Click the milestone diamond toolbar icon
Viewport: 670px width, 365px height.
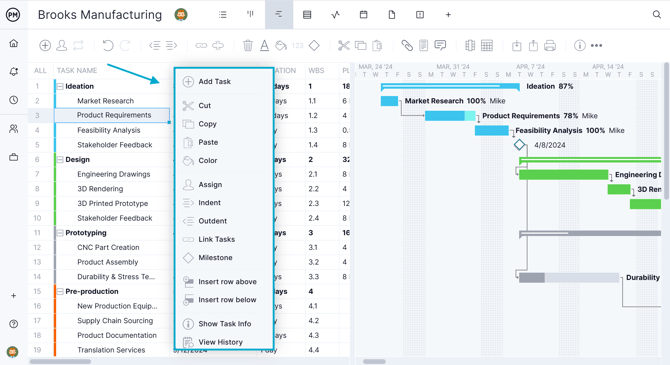[x=314, y=45]
